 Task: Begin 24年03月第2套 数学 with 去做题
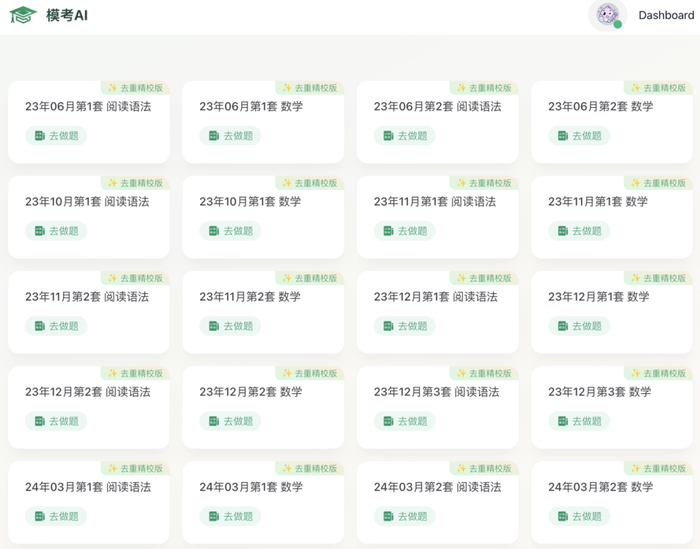point(579,516)
